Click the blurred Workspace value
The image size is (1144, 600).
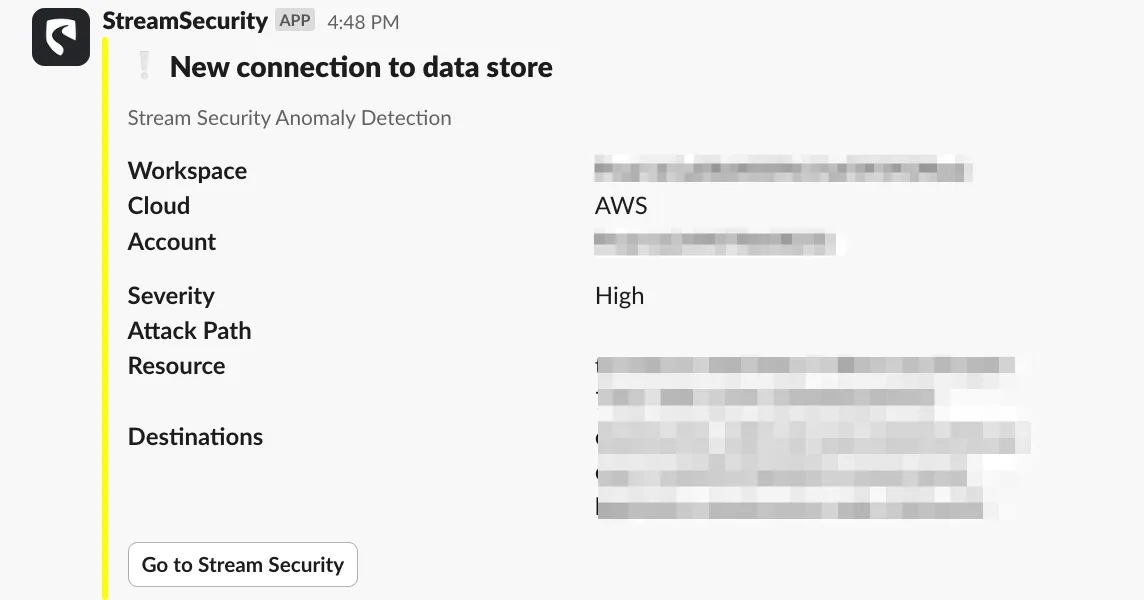(783, 169)
